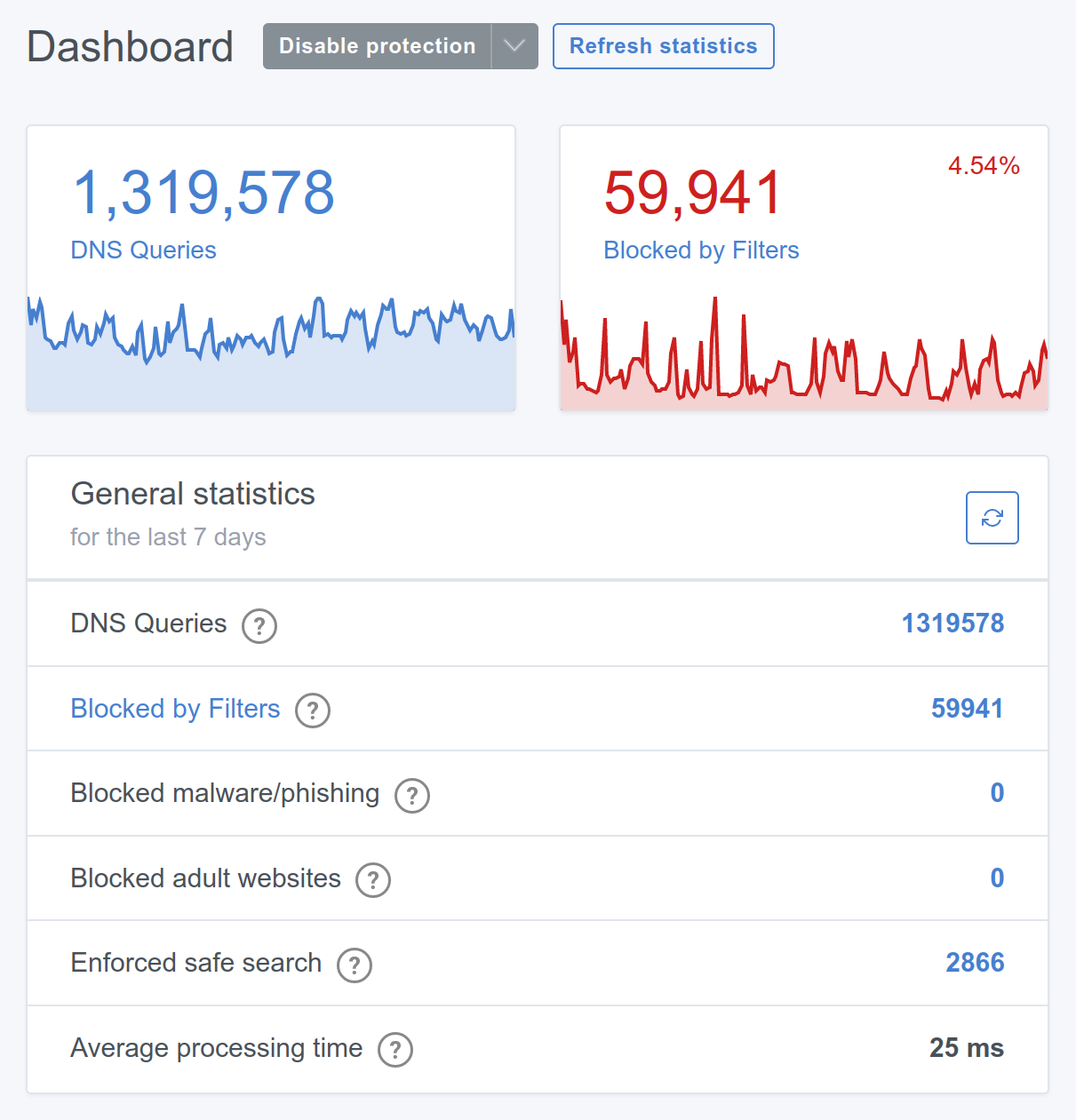Open the Enforced safe search help icon

pyautogui.click(x=354, y=965)
